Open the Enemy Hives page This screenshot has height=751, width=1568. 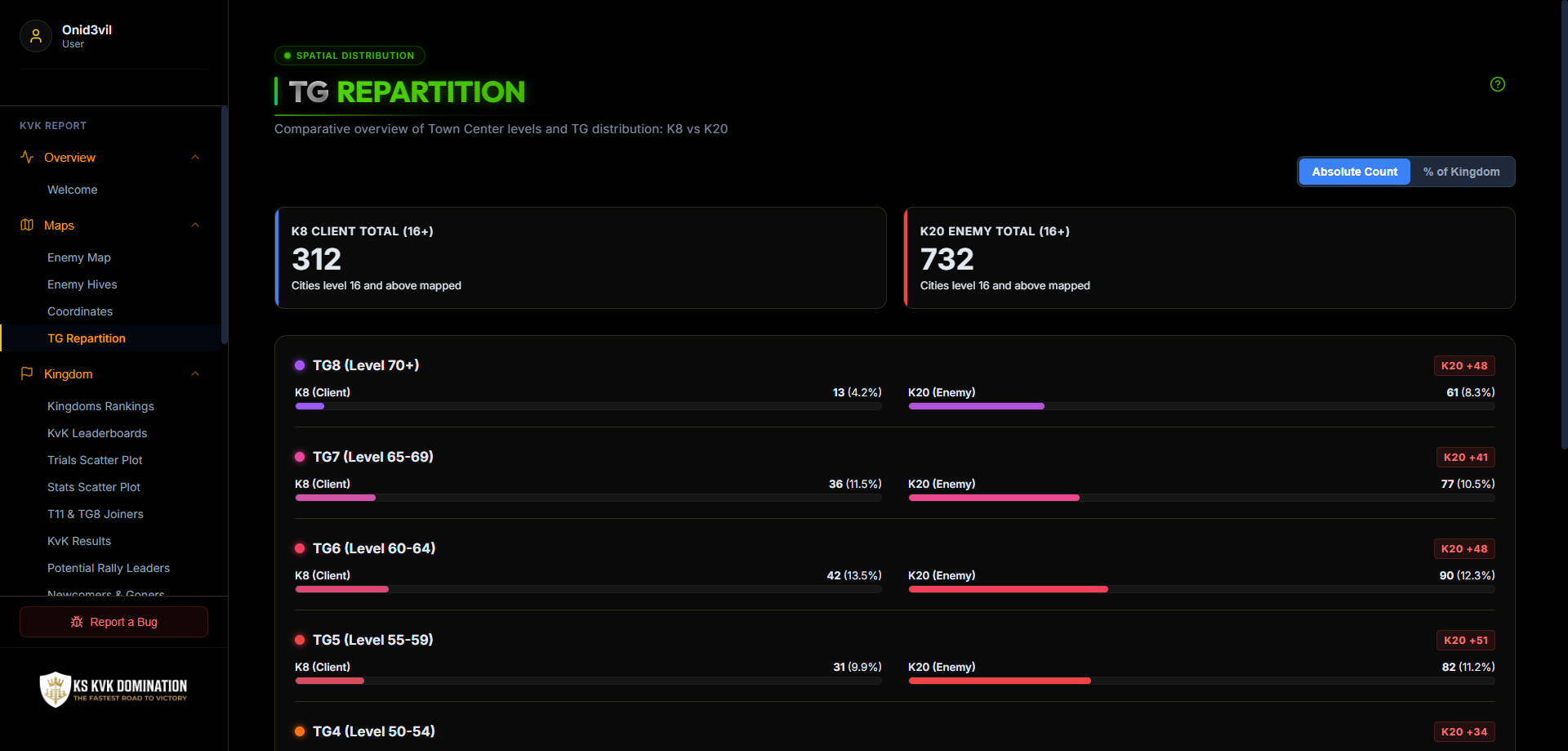pyautogui.click(x=82, y=284)
